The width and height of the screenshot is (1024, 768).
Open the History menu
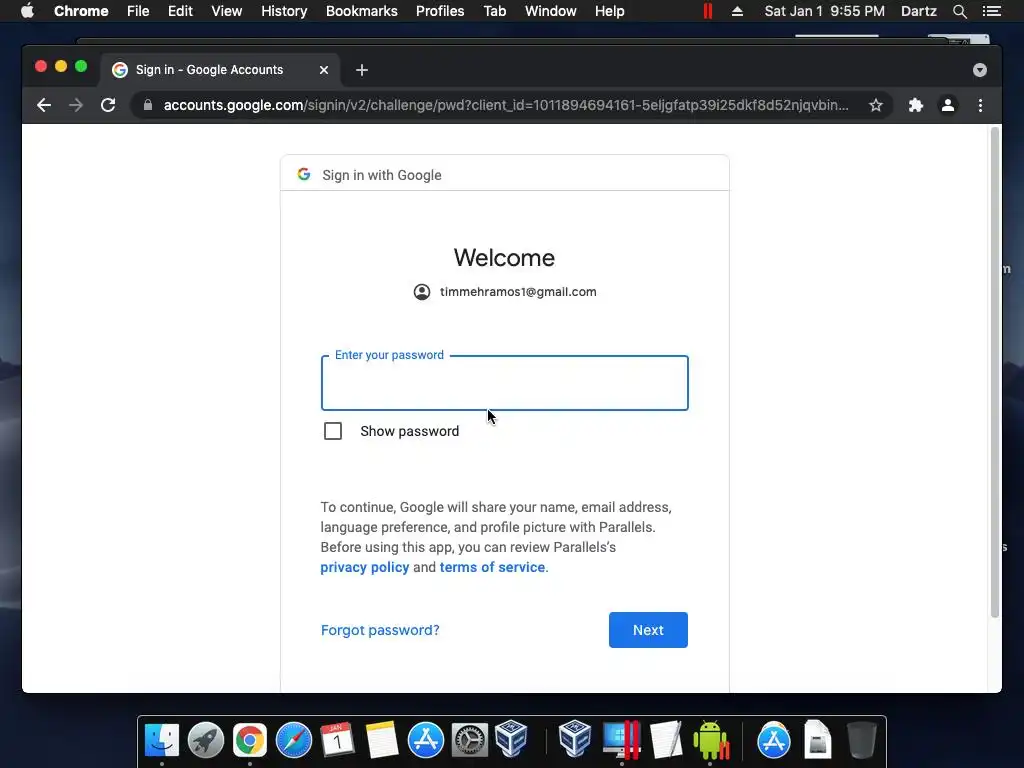284,11
